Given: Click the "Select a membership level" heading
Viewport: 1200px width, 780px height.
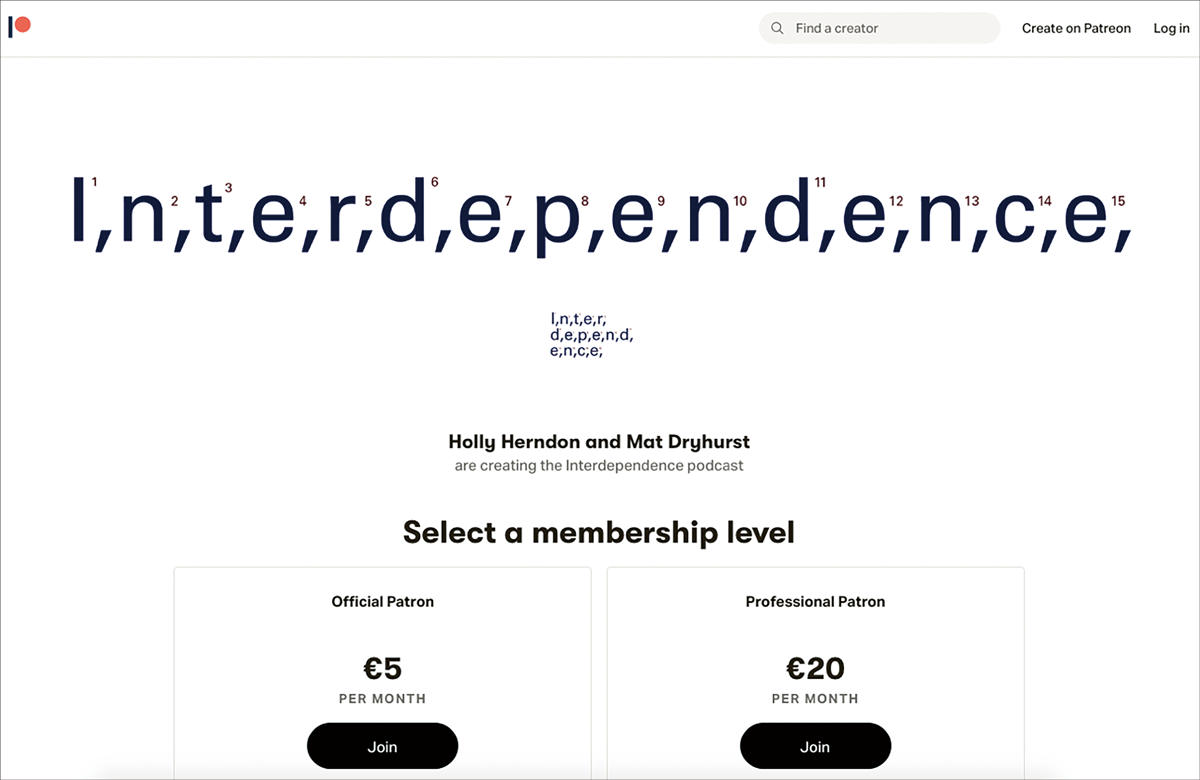Looking at the screenshot, I should [x=599, y=532].
